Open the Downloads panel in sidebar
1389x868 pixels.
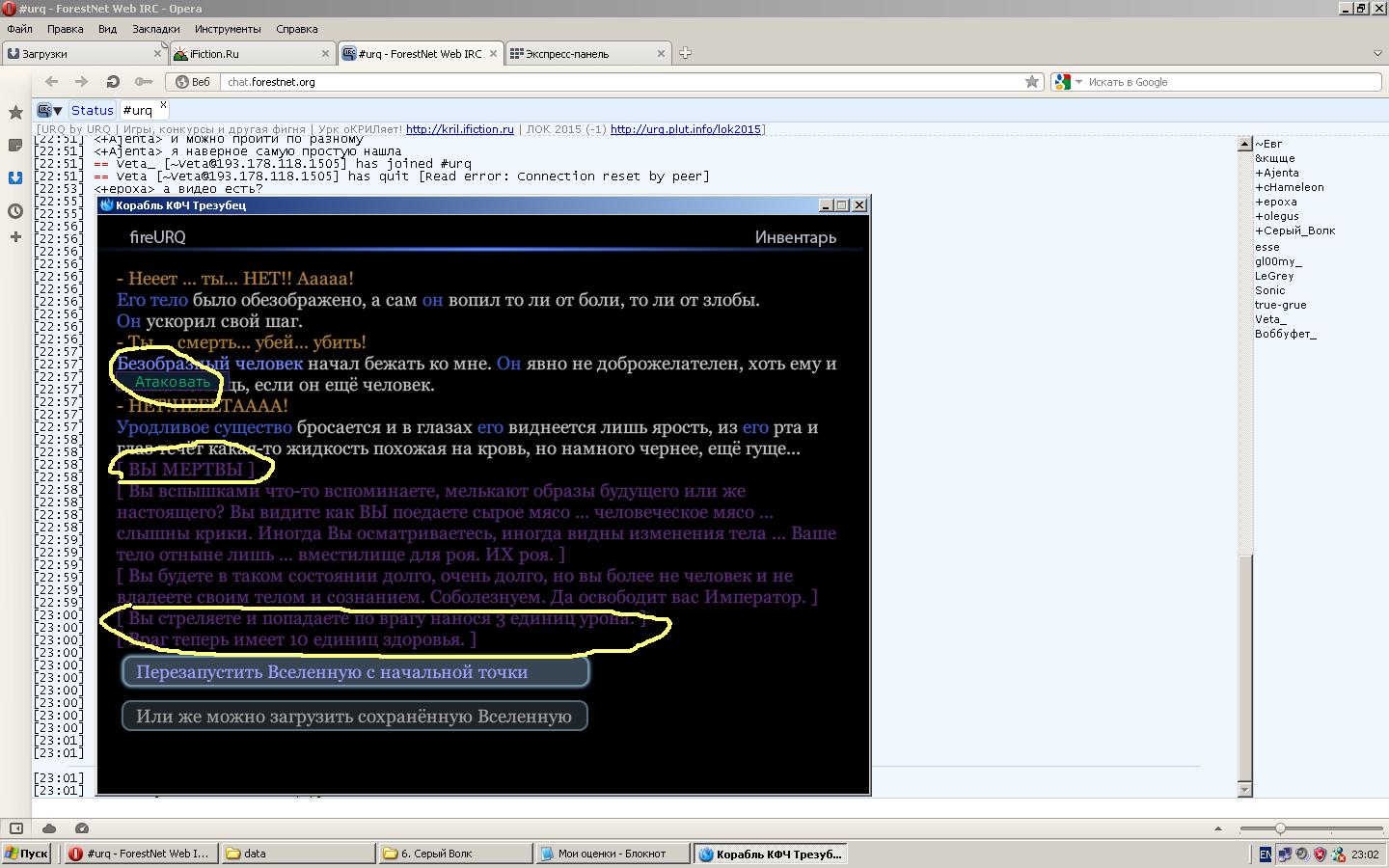coord(15,177)
